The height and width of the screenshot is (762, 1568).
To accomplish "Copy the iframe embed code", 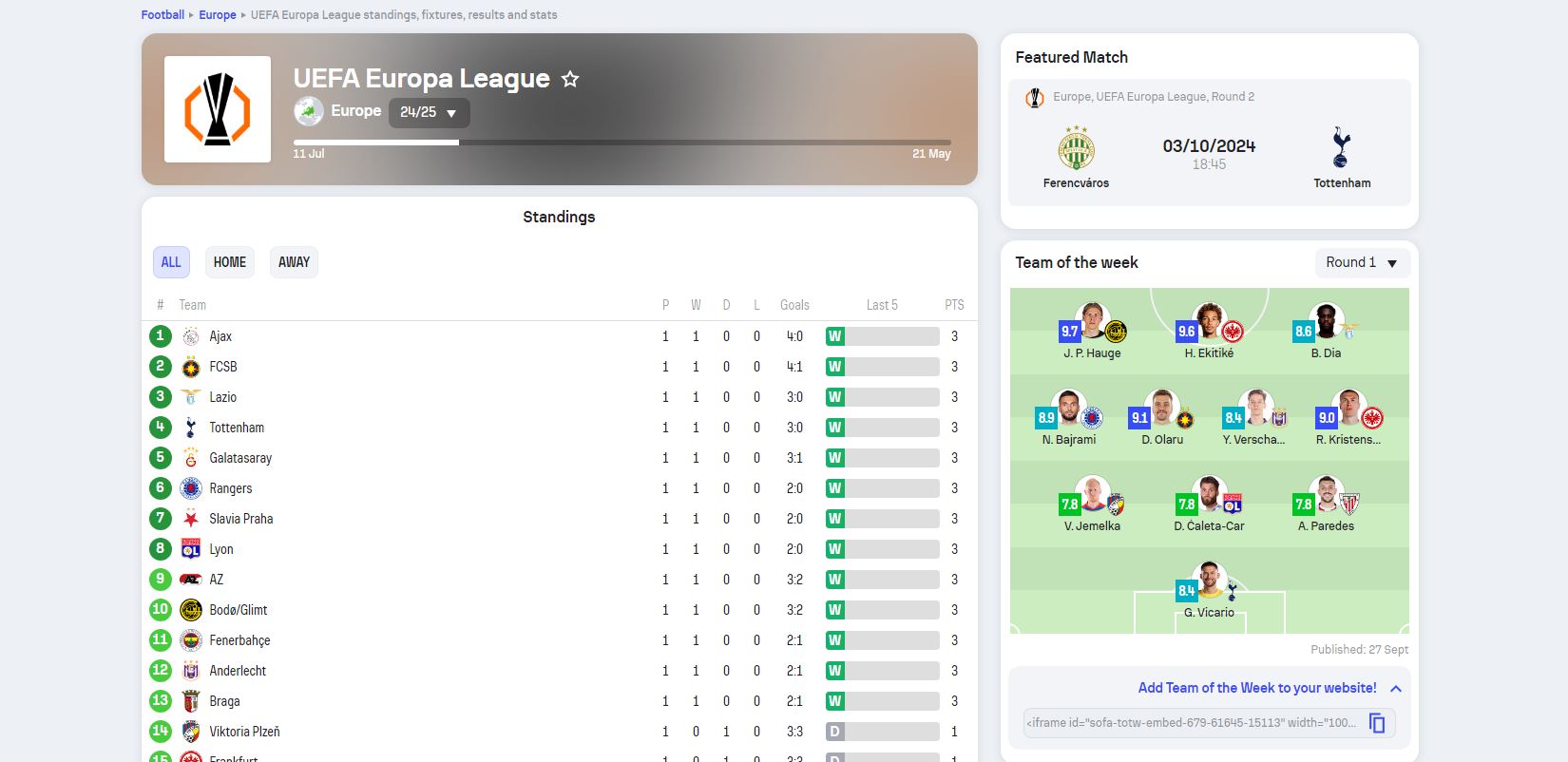I will coord(1376,723).
